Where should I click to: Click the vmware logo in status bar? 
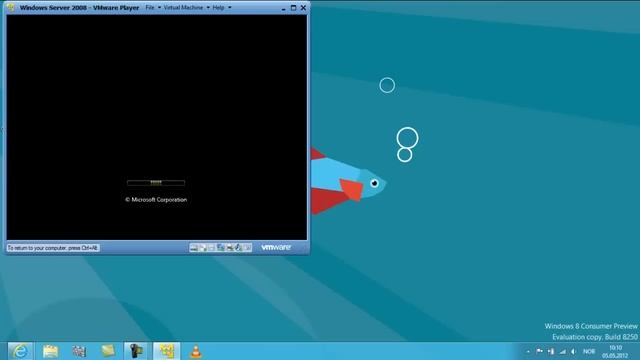(276, 247)
